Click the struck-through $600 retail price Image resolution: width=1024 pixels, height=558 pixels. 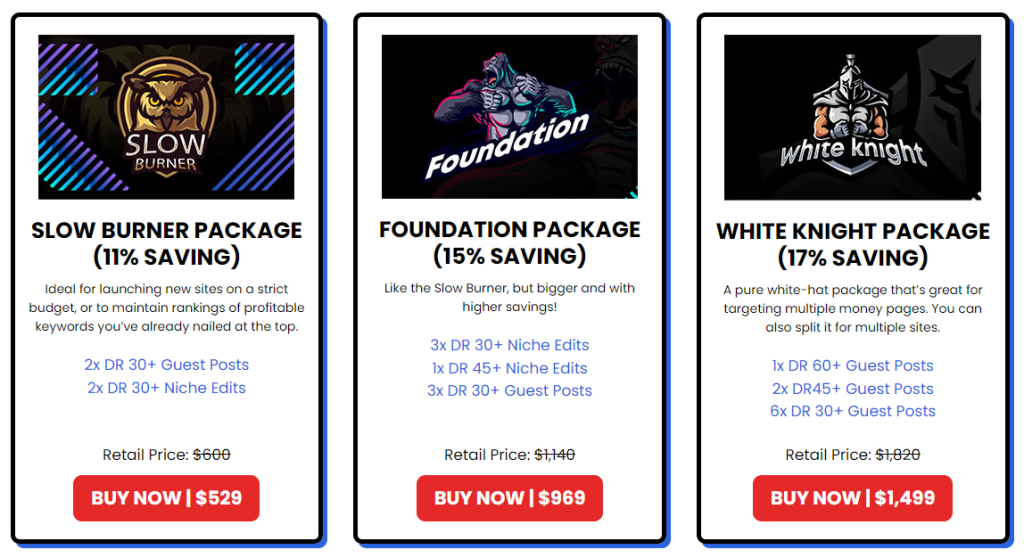212,455
